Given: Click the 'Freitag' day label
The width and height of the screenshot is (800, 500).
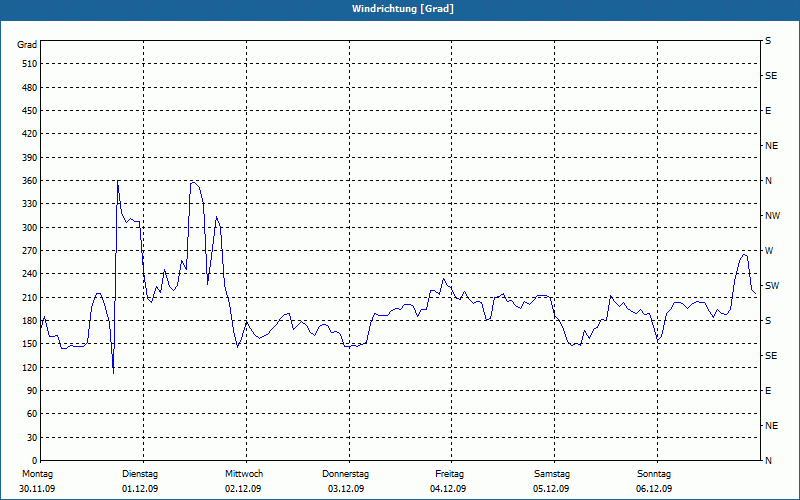Looking at the screenshot, I should coord(449,474).
